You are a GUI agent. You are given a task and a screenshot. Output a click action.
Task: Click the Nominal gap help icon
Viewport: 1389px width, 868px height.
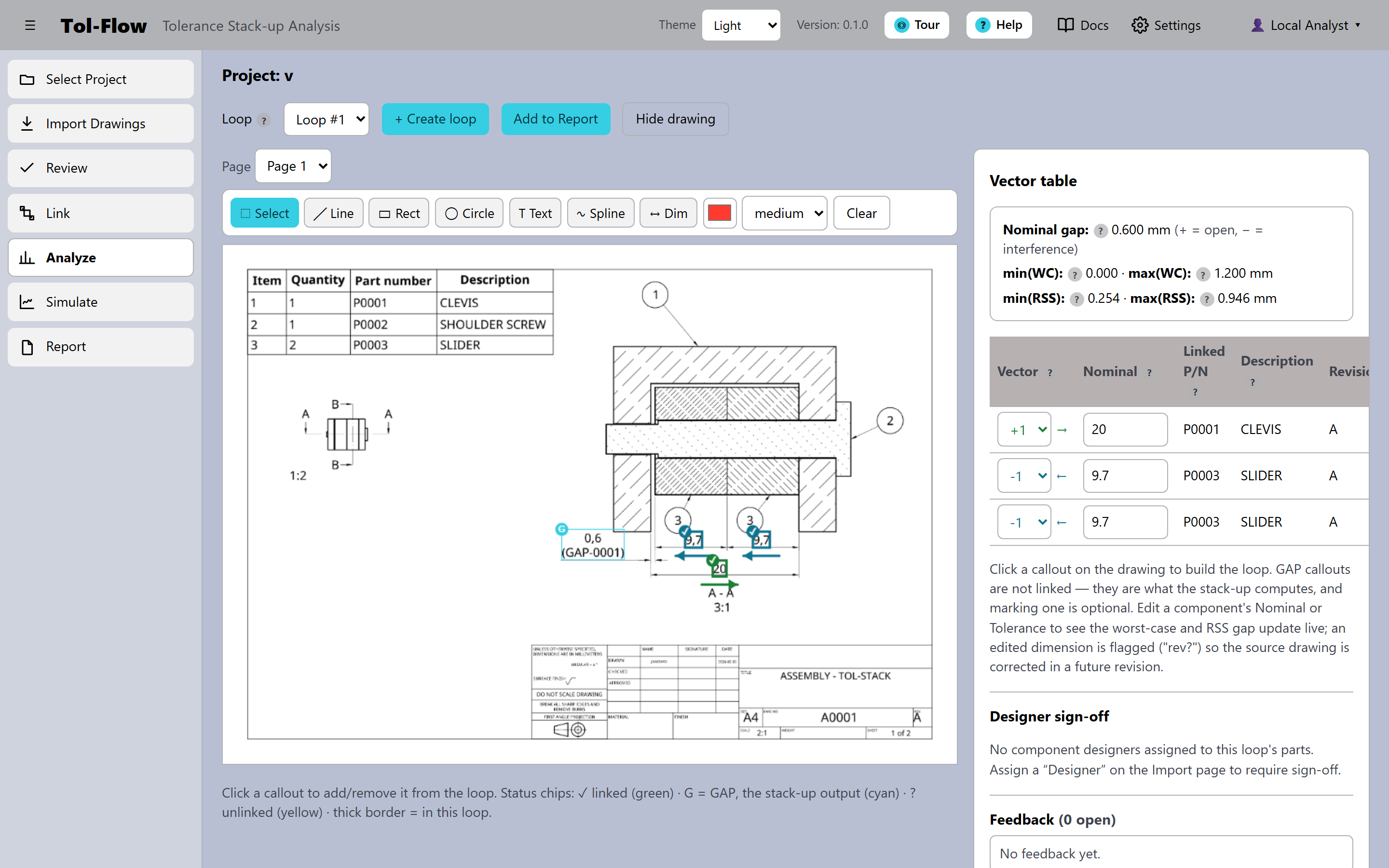[1100, 231]
